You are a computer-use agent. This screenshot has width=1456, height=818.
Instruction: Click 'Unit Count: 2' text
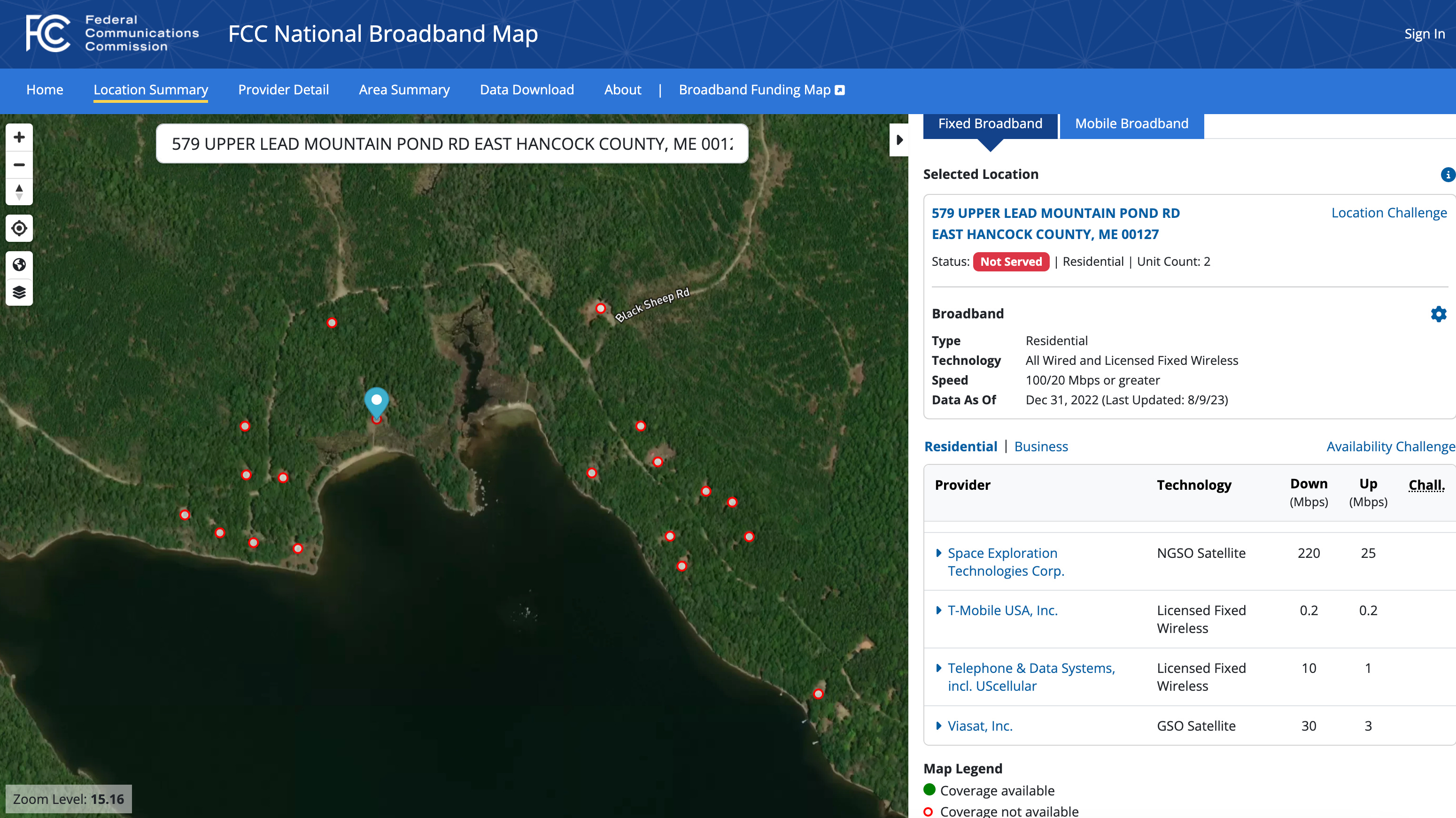pos(1173,262)
